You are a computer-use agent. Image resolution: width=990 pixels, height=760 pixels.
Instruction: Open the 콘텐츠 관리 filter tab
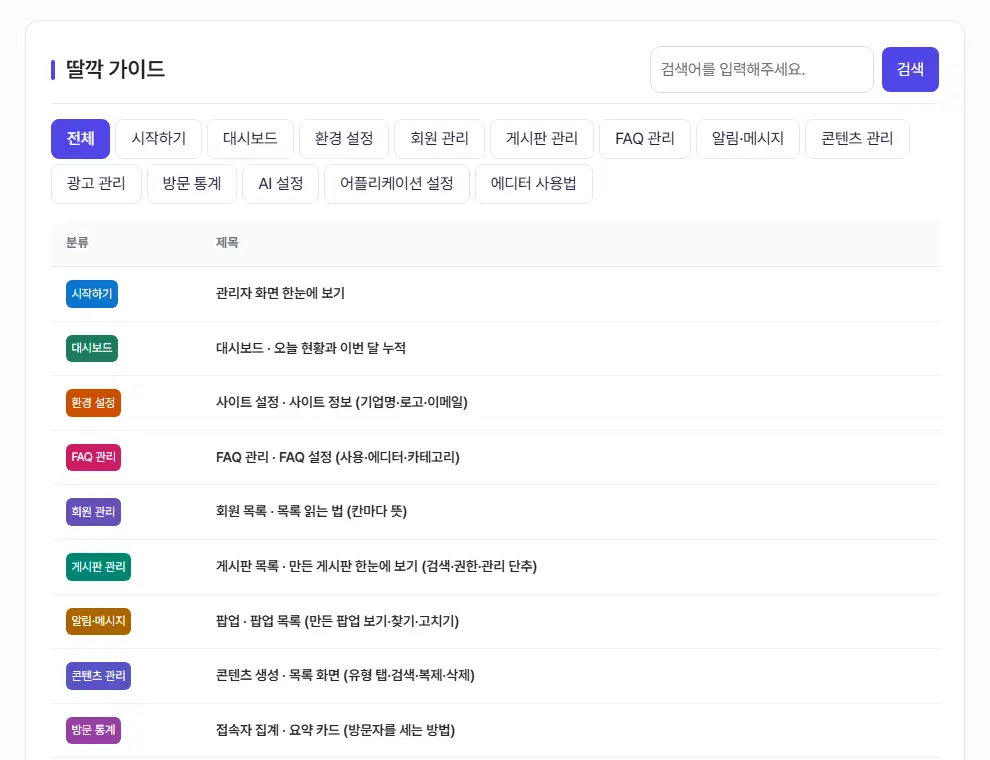pos(857,139)
